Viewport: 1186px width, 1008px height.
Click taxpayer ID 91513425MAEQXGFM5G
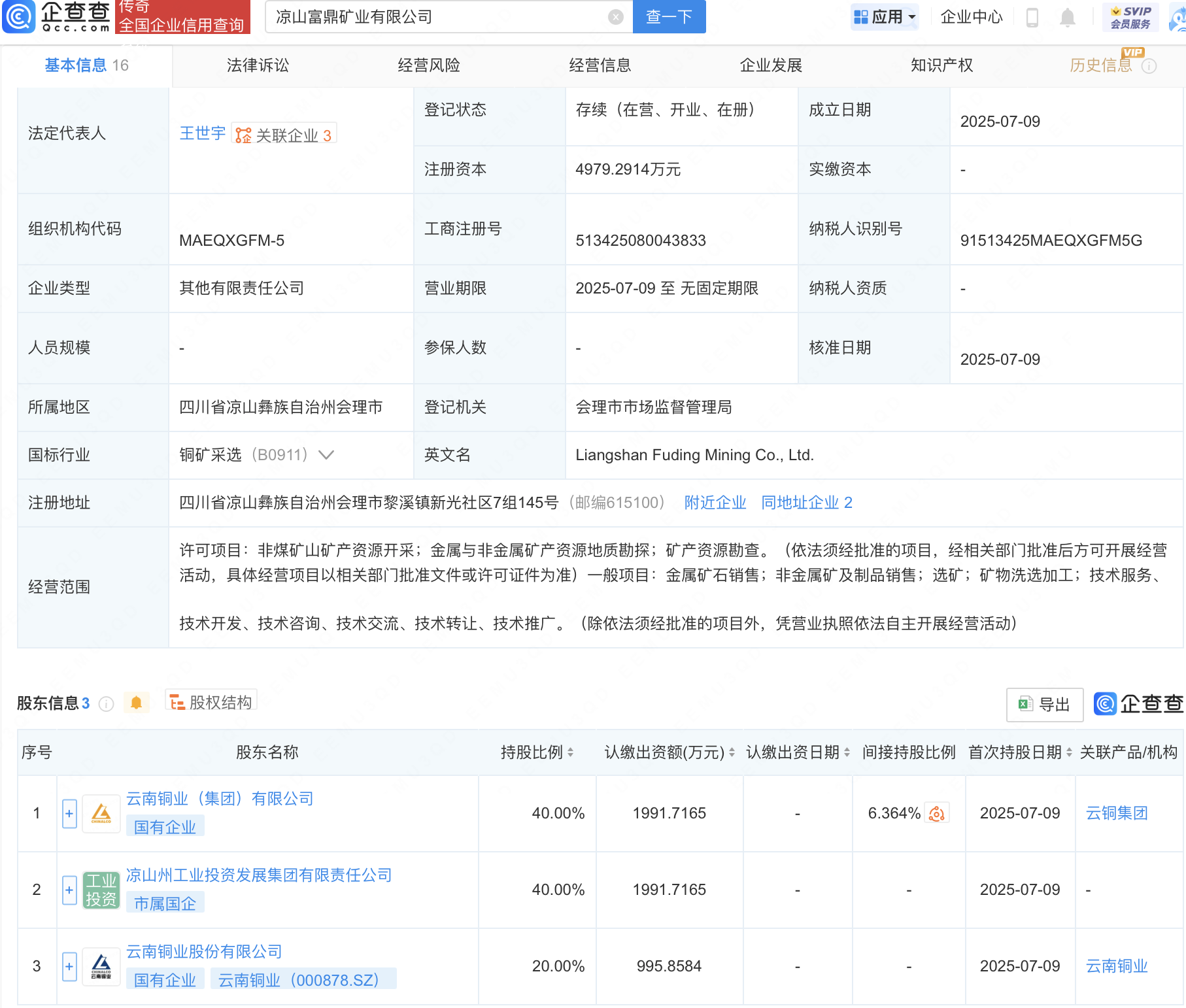[1051, 241]
